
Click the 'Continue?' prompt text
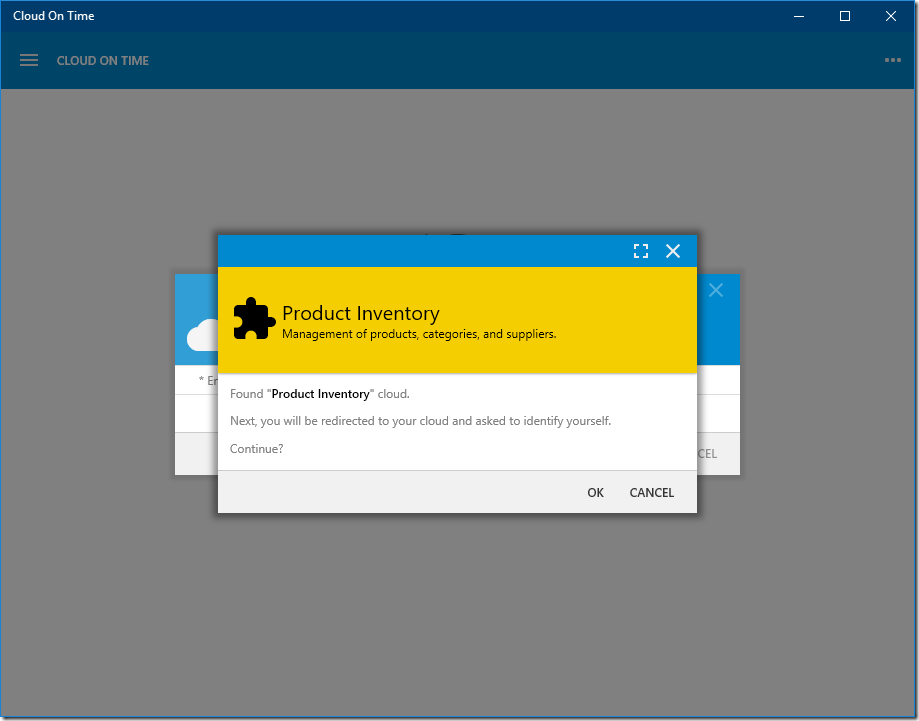[256, 449]
